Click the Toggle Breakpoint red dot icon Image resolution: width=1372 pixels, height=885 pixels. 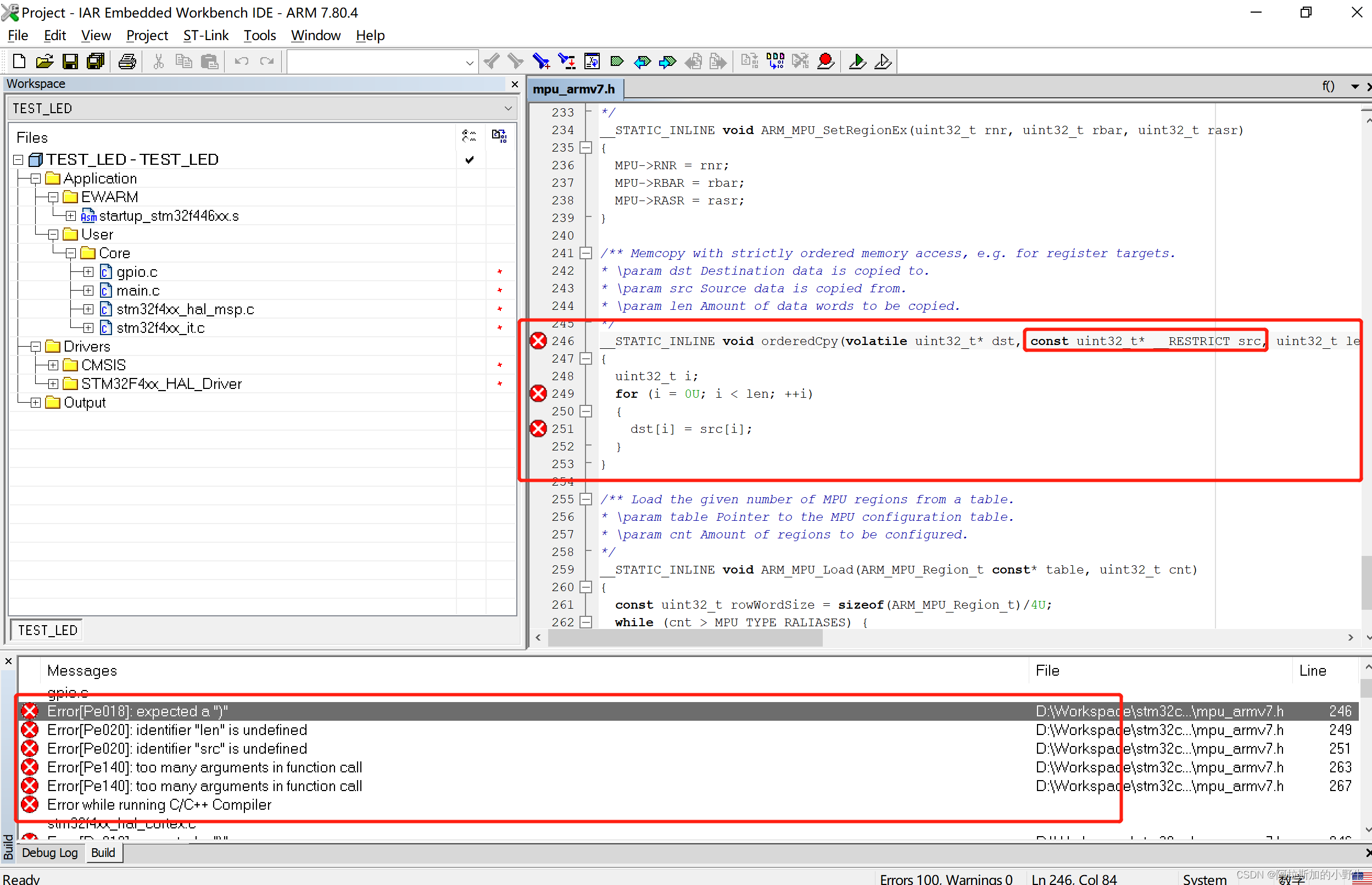tap(826, 61)
